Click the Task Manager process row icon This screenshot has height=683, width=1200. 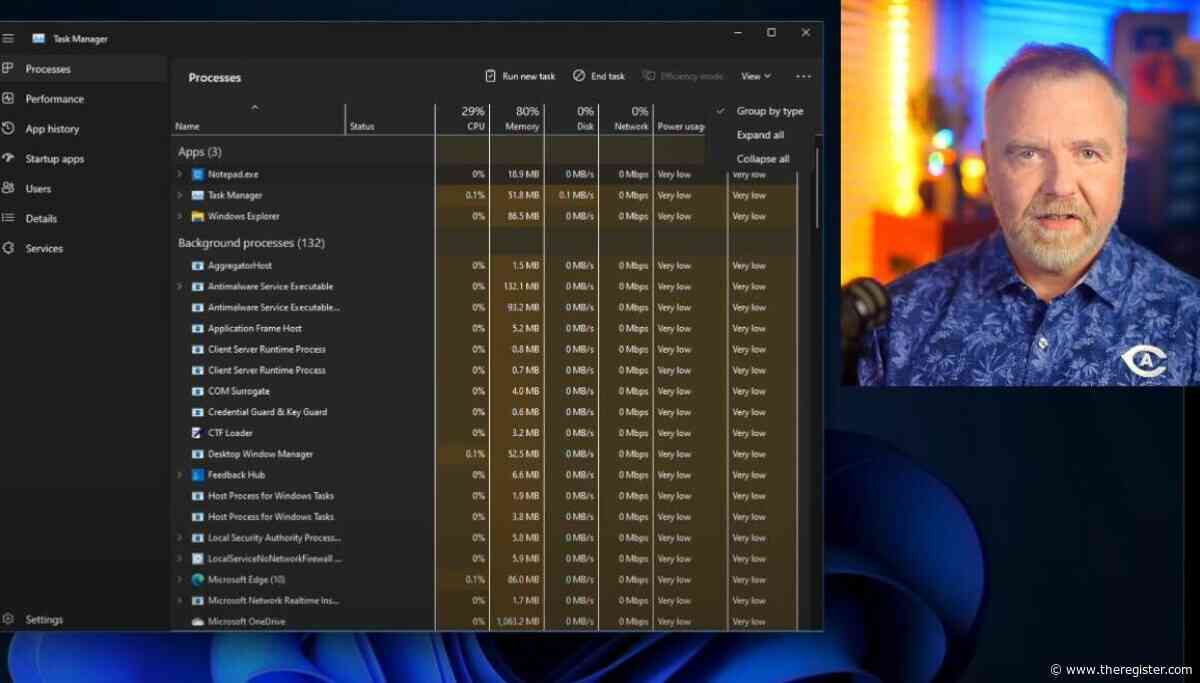[197, 195]
